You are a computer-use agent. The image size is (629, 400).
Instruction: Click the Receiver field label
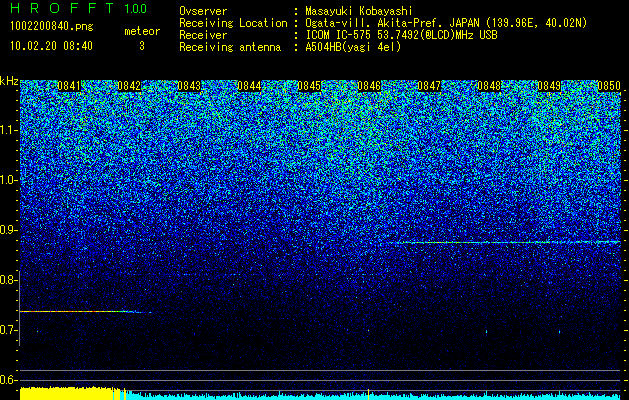tap(203, 35)
